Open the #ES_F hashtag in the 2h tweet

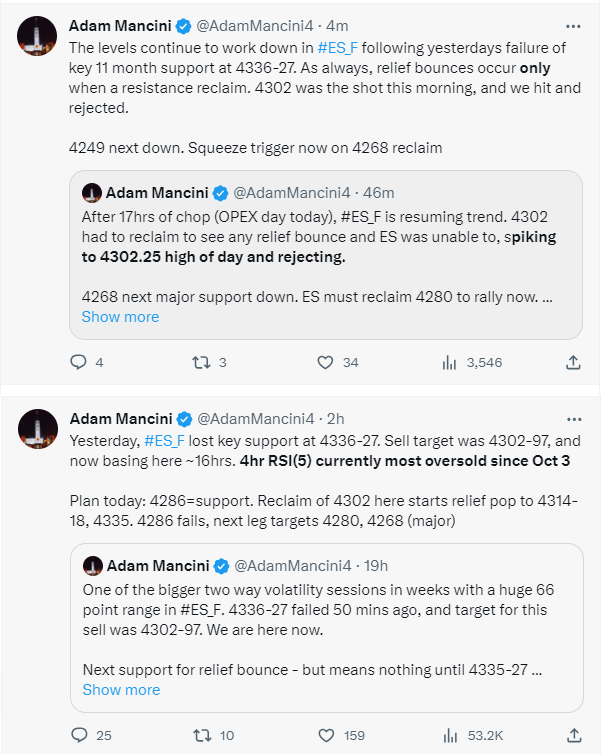click(x=164, y=441)
